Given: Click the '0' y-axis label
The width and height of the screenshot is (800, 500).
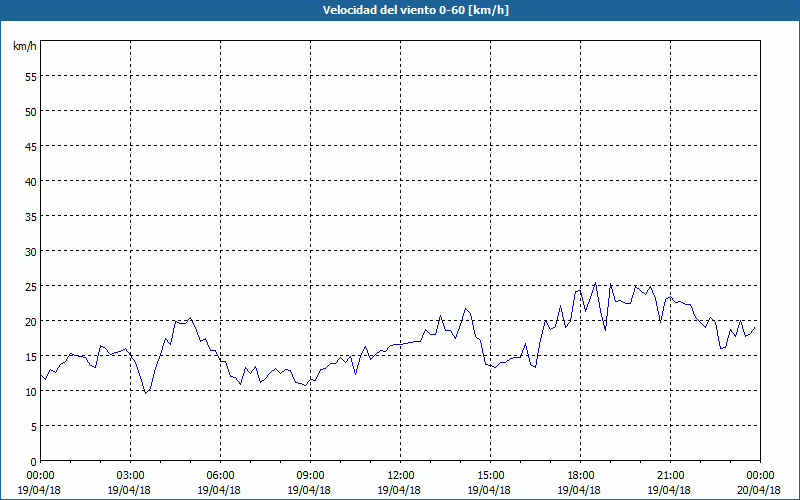Looking at the screenshot, I should pos(34,462).
